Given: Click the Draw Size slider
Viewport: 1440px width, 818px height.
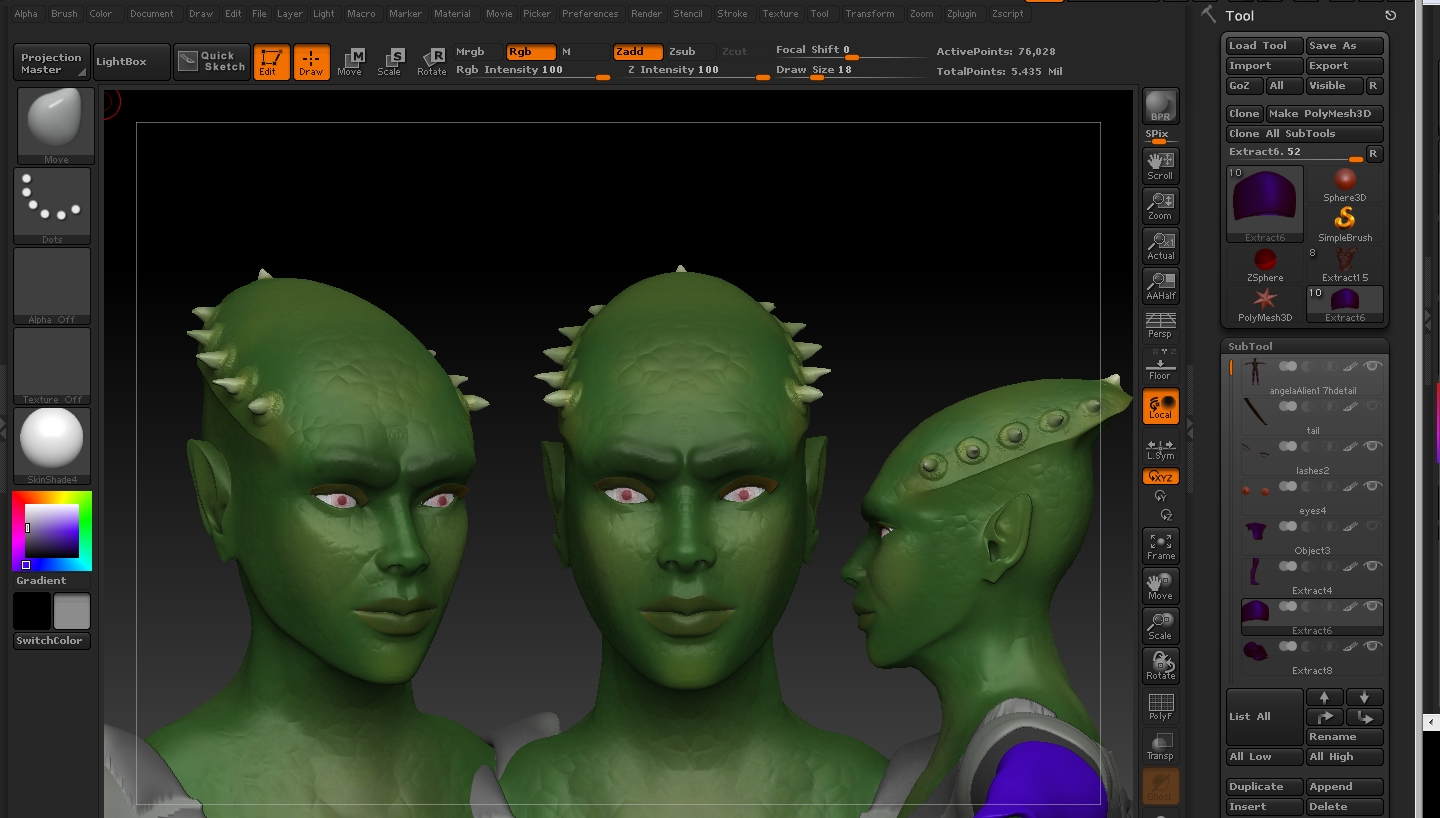Looking at the screenshot, I should pyautogui.click(x=850, y=71).
